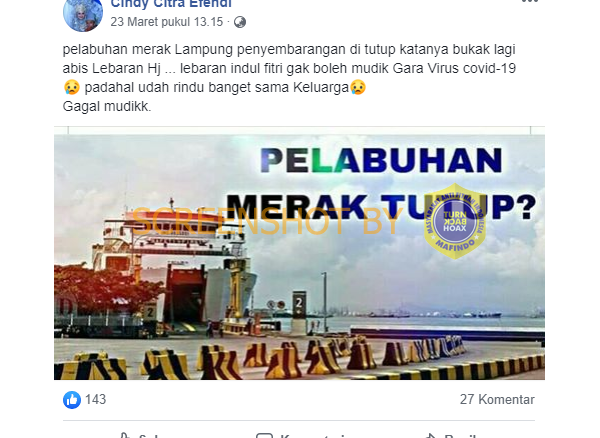
Task: Click the globe public audience icon
Action: click(240, 22)
